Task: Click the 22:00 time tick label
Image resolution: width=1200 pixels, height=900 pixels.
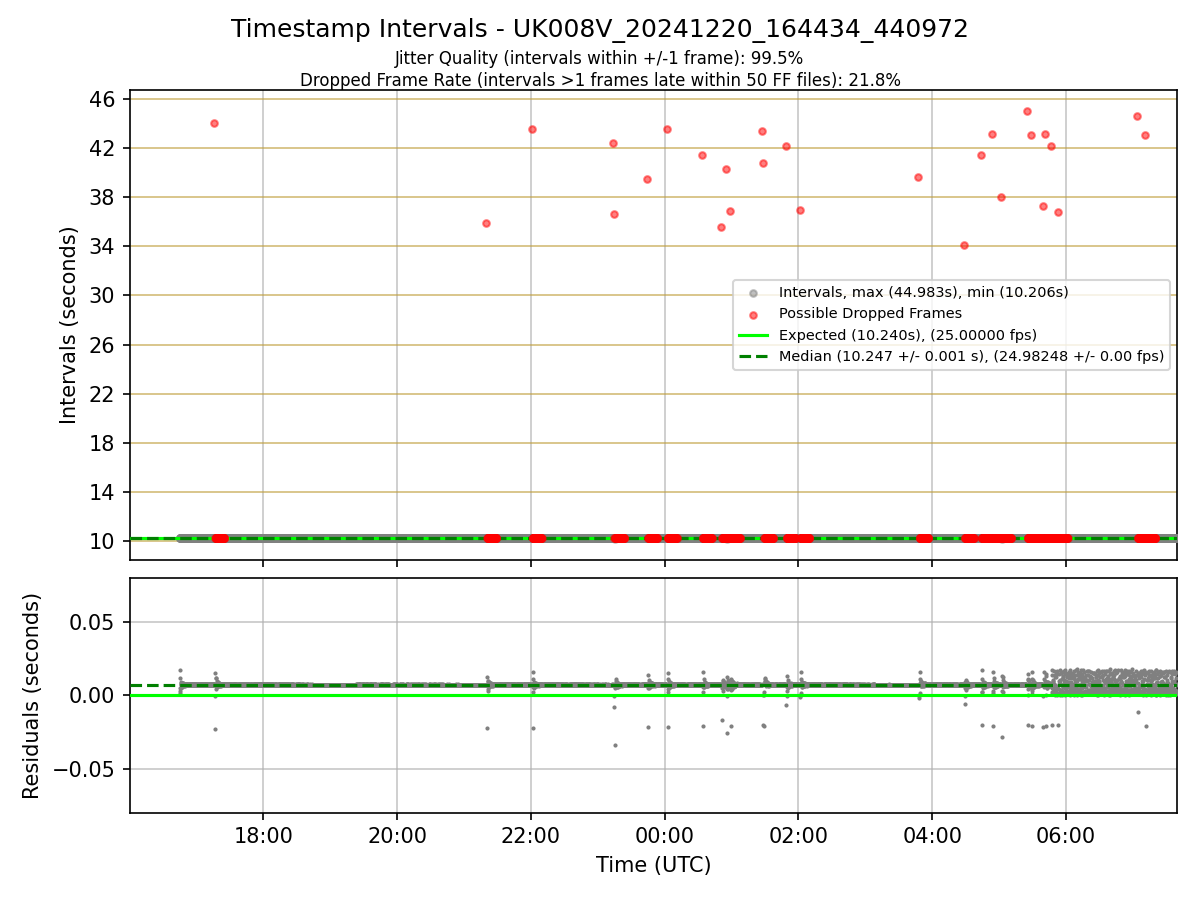Action: [531, 835]
